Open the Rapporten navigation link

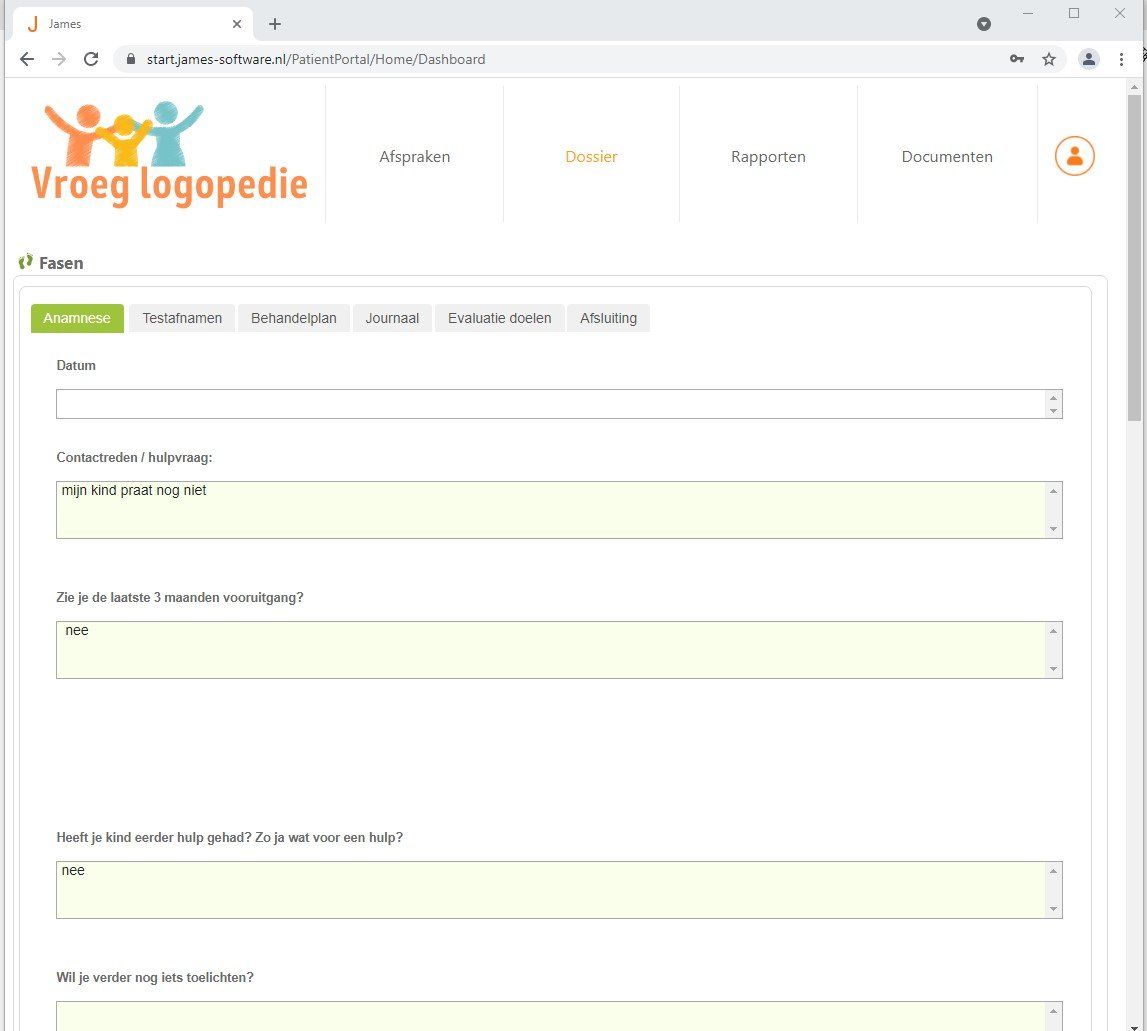[x=768, y=157]
